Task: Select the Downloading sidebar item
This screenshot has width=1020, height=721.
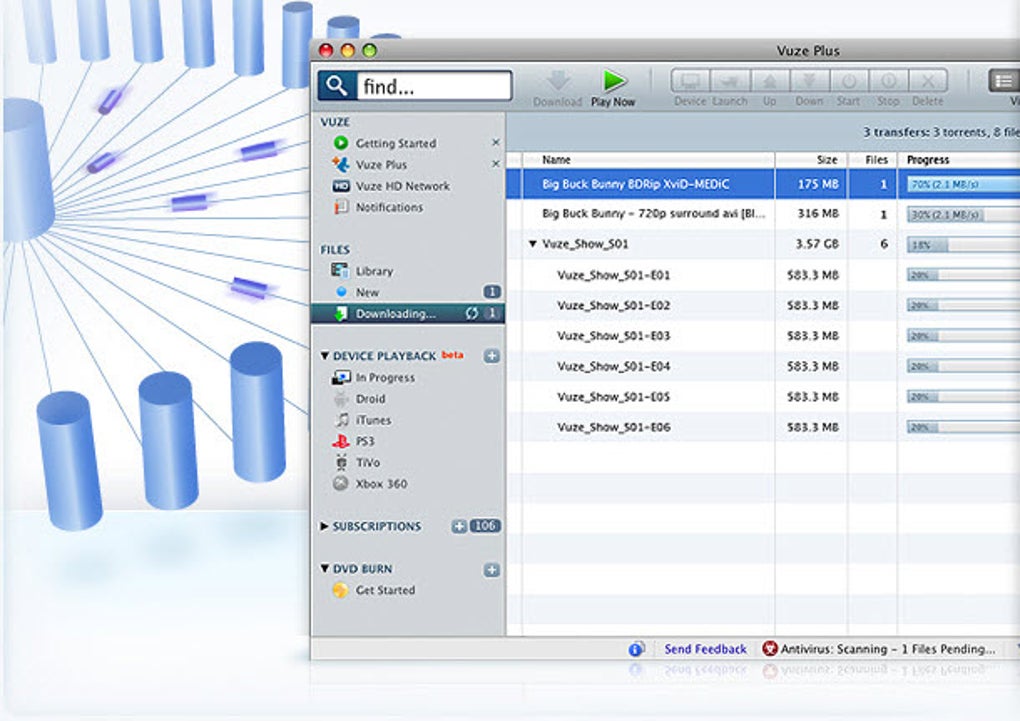Action: coord(395,314)
